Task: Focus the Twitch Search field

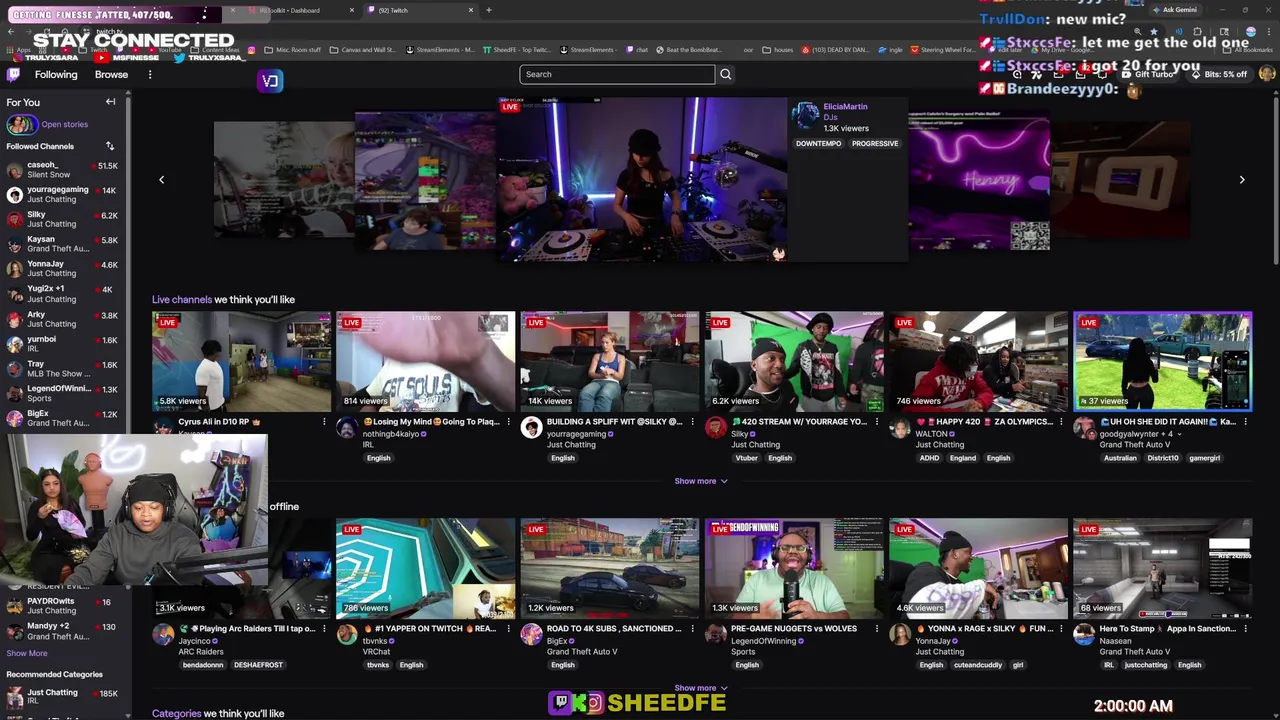Action: (617, 74)
